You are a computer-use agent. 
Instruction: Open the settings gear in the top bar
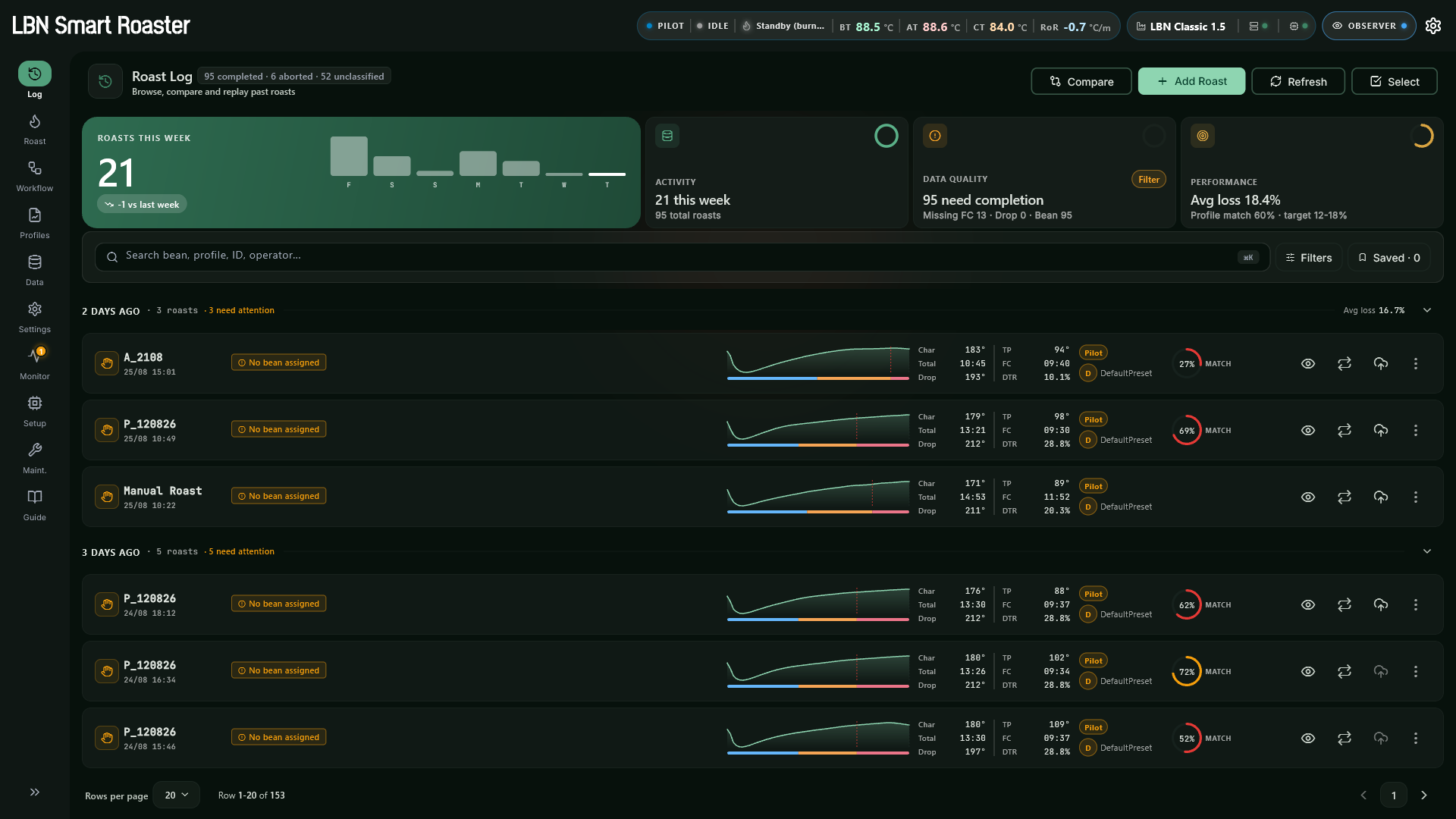[1433, 26]
